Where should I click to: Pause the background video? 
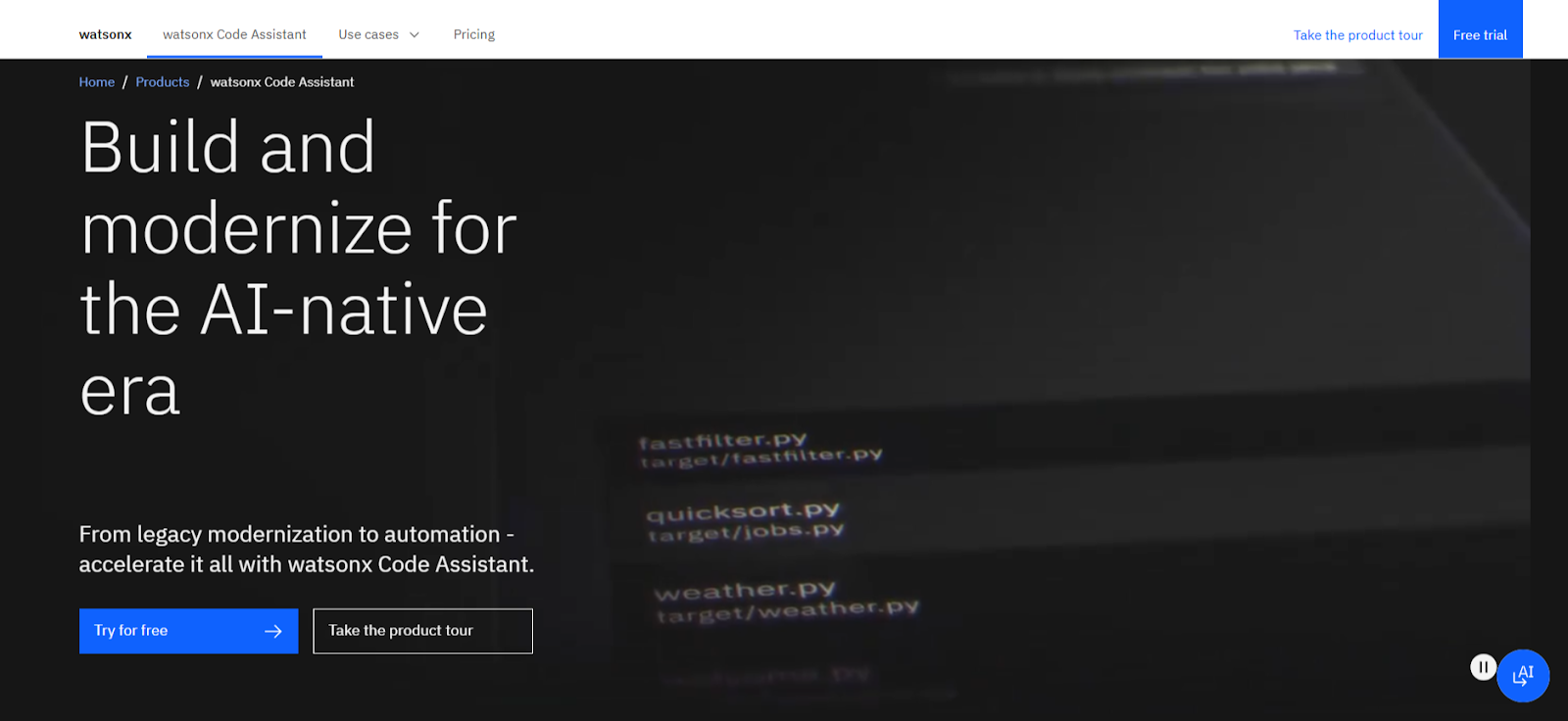1483,667
